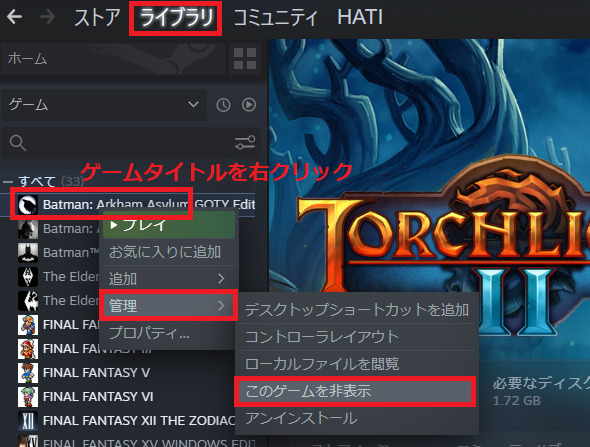This screenshot has width=590, height=447.
Task: Open the ストア tab
Action: click(x=97, y=17)
